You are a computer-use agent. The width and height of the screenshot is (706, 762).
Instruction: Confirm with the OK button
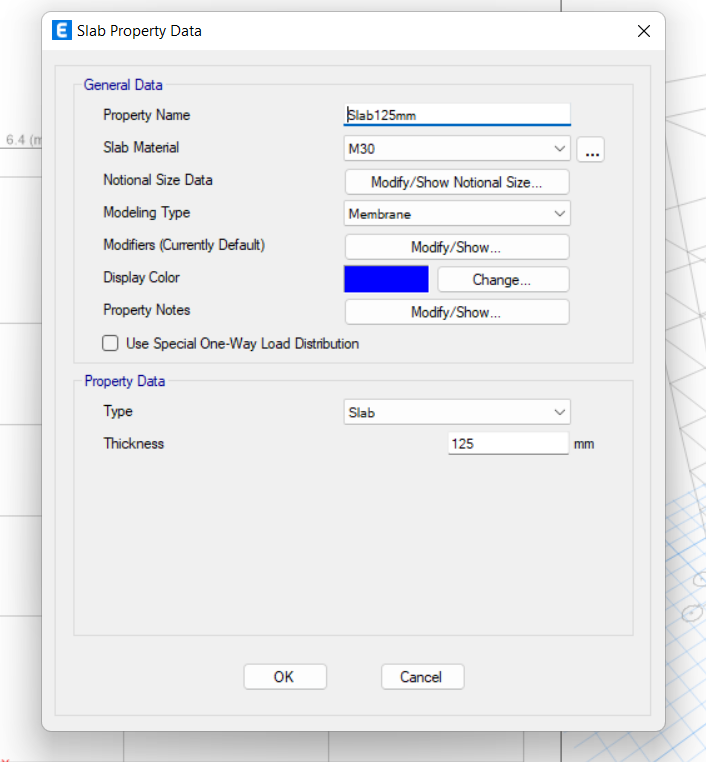285,676
